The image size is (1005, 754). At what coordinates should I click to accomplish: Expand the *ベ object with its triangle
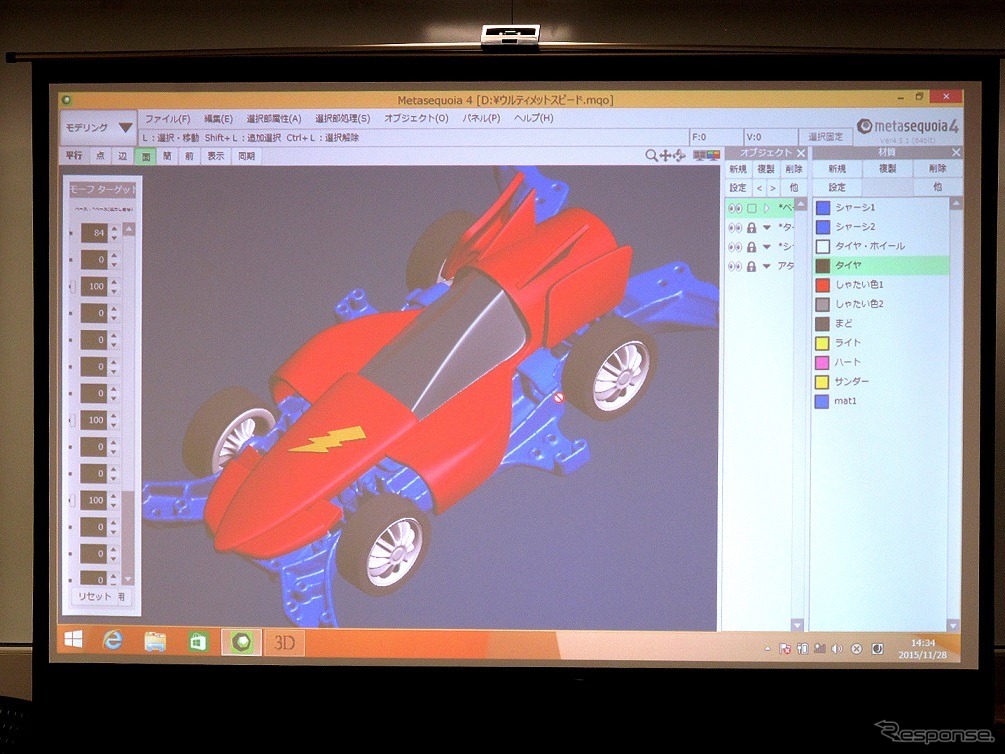point(767,208)
